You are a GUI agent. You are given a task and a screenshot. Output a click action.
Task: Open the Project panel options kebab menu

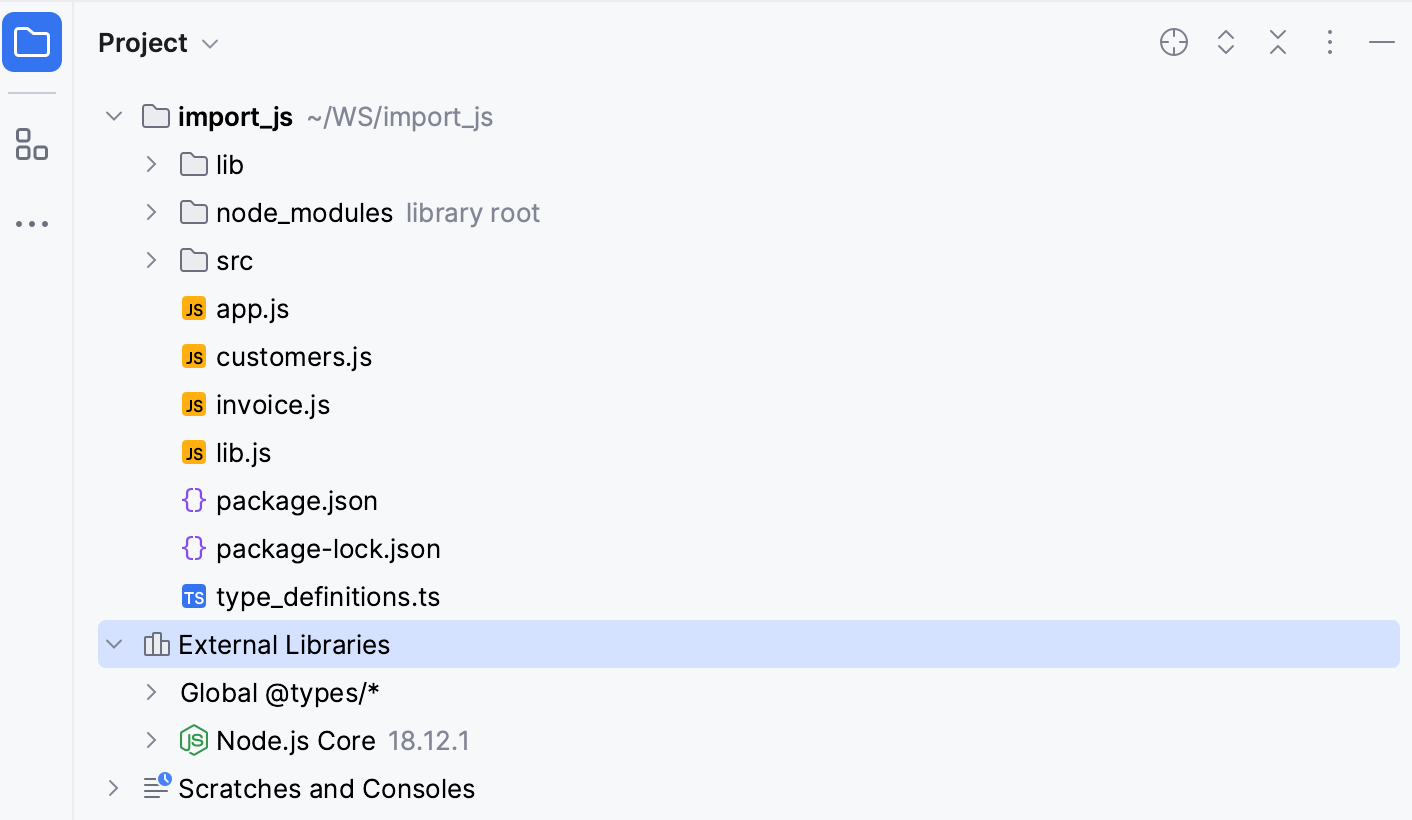click(x=1330, y=42)
